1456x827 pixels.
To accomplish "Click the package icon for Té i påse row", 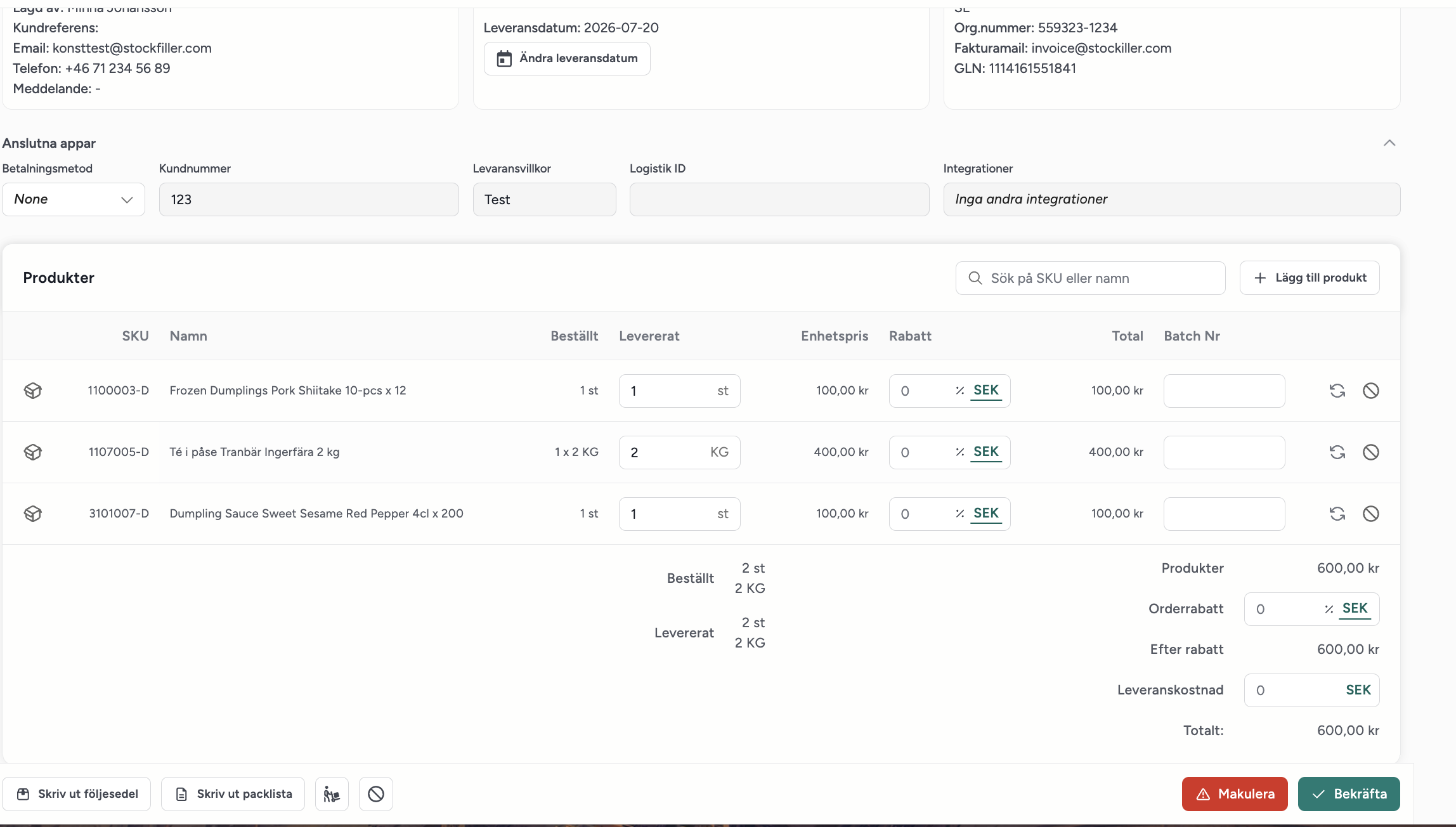I will tap(33, 452).
